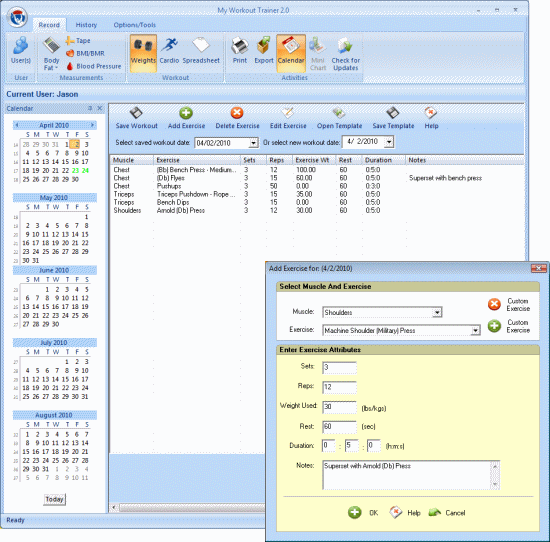Open the saved workout date dropdown
The height and width of the screenshot is (542, 550).
pos(253,143)
